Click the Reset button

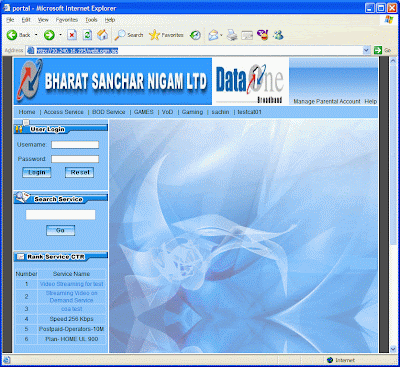79,172
